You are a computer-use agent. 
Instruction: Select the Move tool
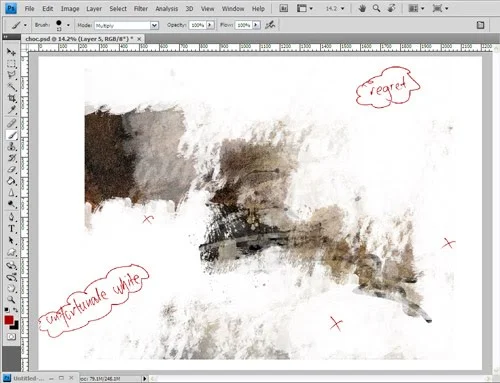click(x=11, y=52)
